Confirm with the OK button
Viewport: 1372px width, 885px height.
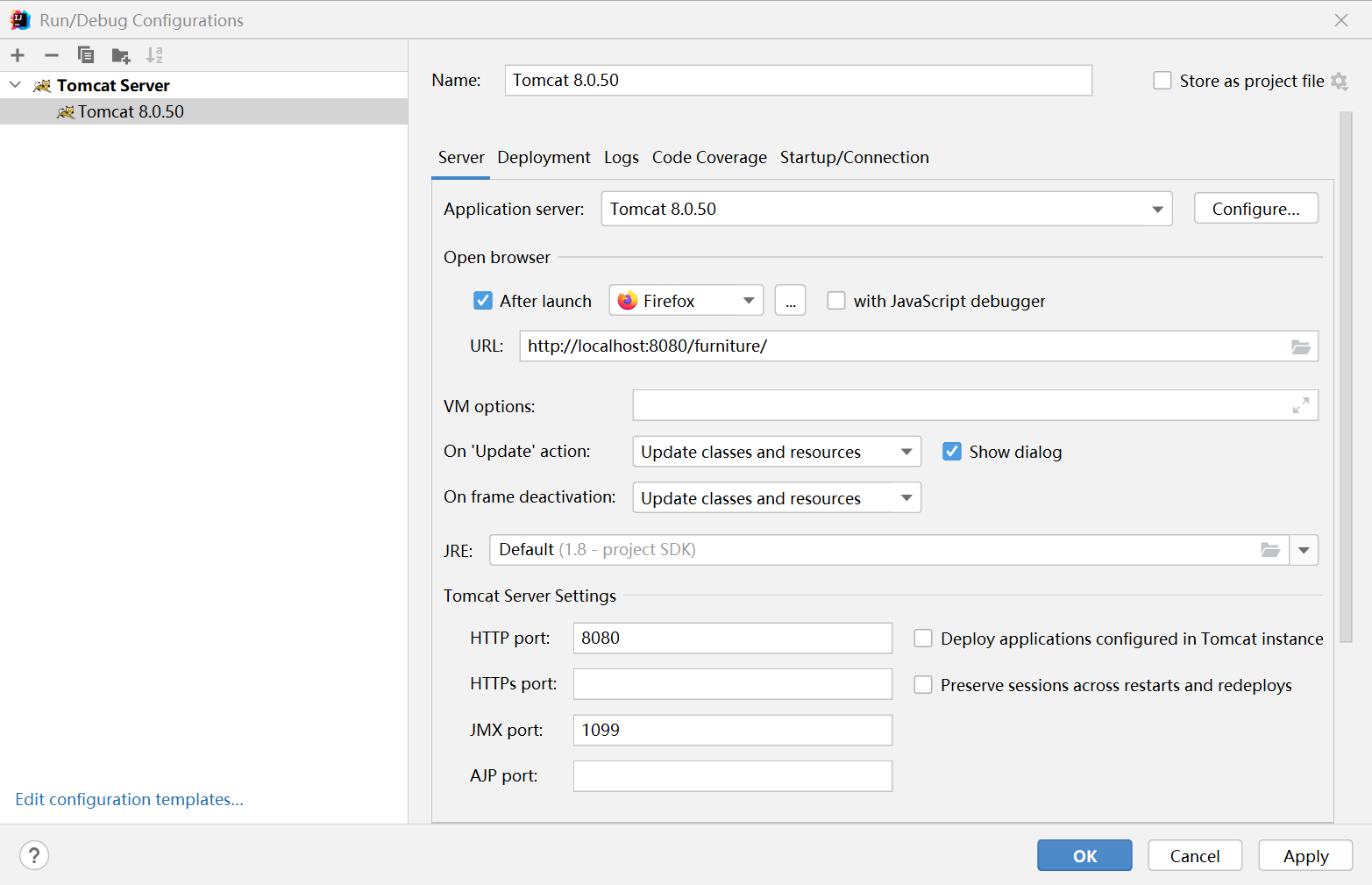[1084, 856]
